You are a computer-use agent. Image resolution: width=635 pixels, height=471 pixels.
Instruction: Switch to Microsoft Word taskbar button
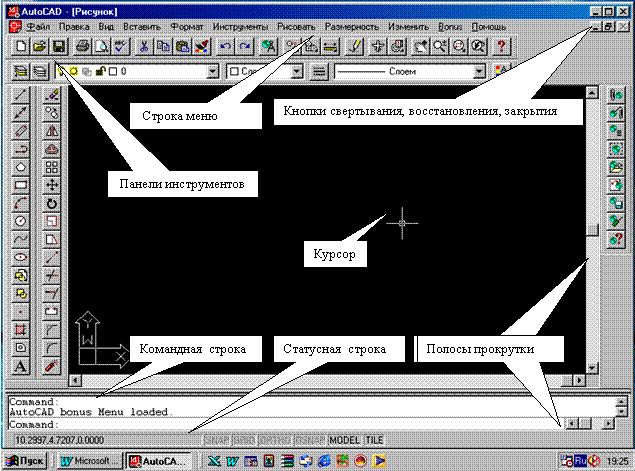89,460
